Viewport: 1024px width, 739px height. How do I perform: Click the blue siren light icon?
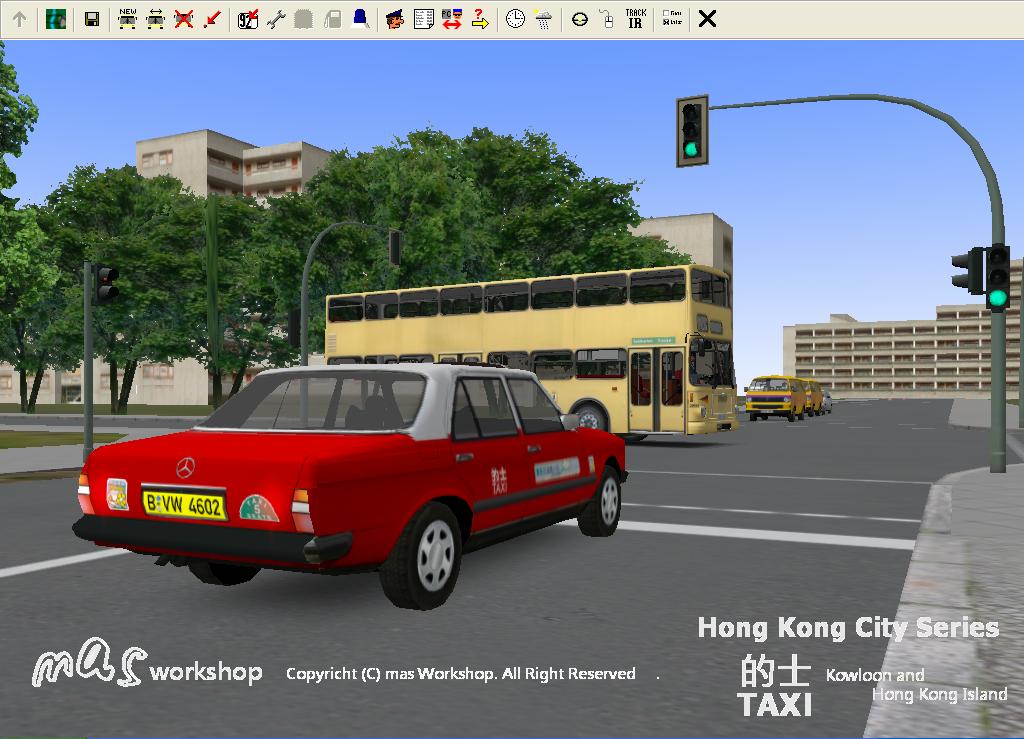tap(360, 19)
